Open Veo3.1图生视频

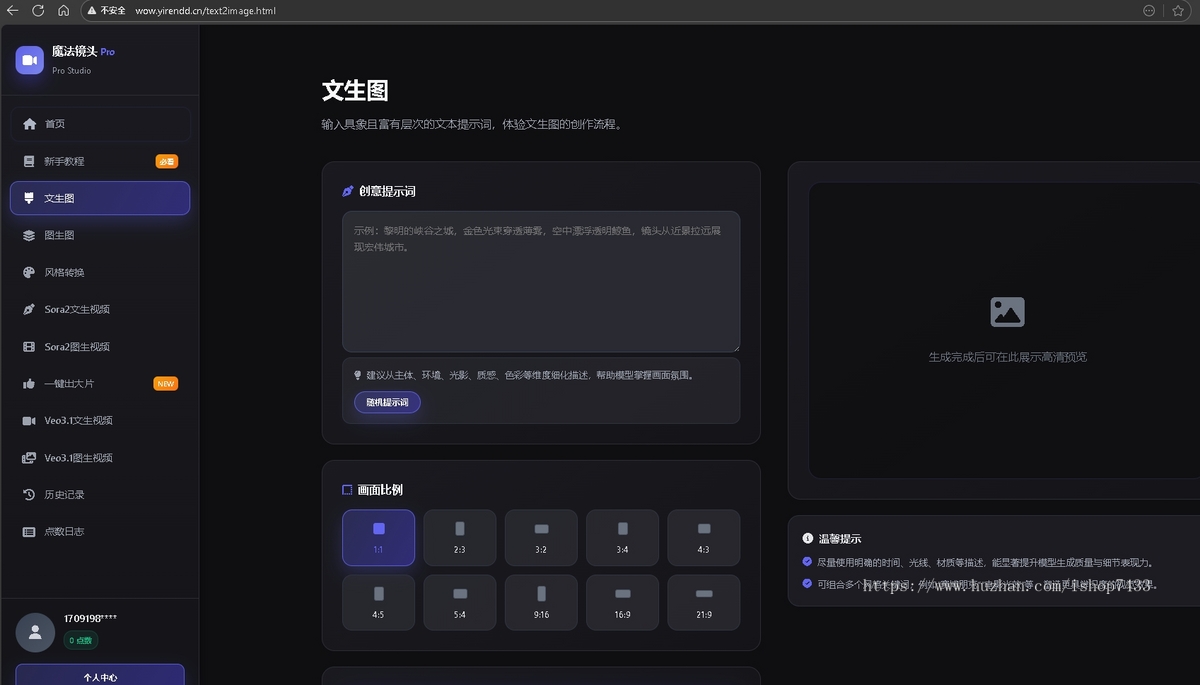coord(100,457)
